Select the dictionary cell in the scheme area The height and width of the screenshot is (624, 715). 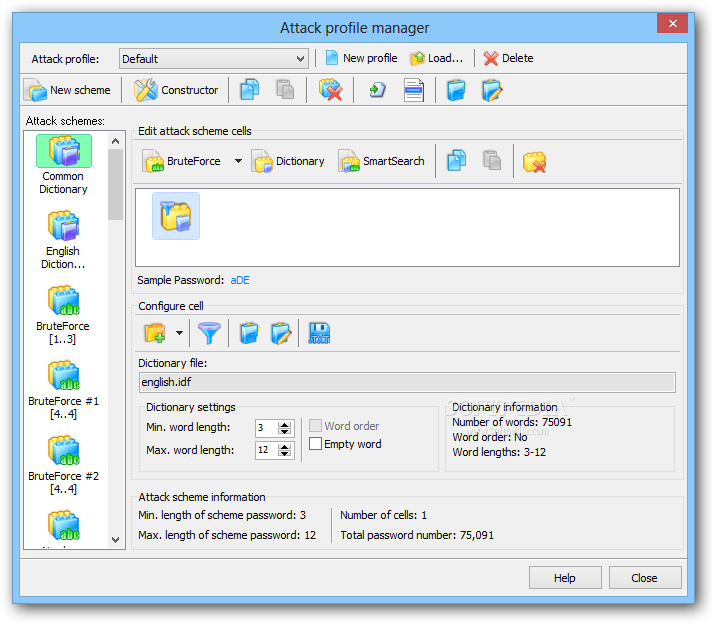(x=176, y=216)
